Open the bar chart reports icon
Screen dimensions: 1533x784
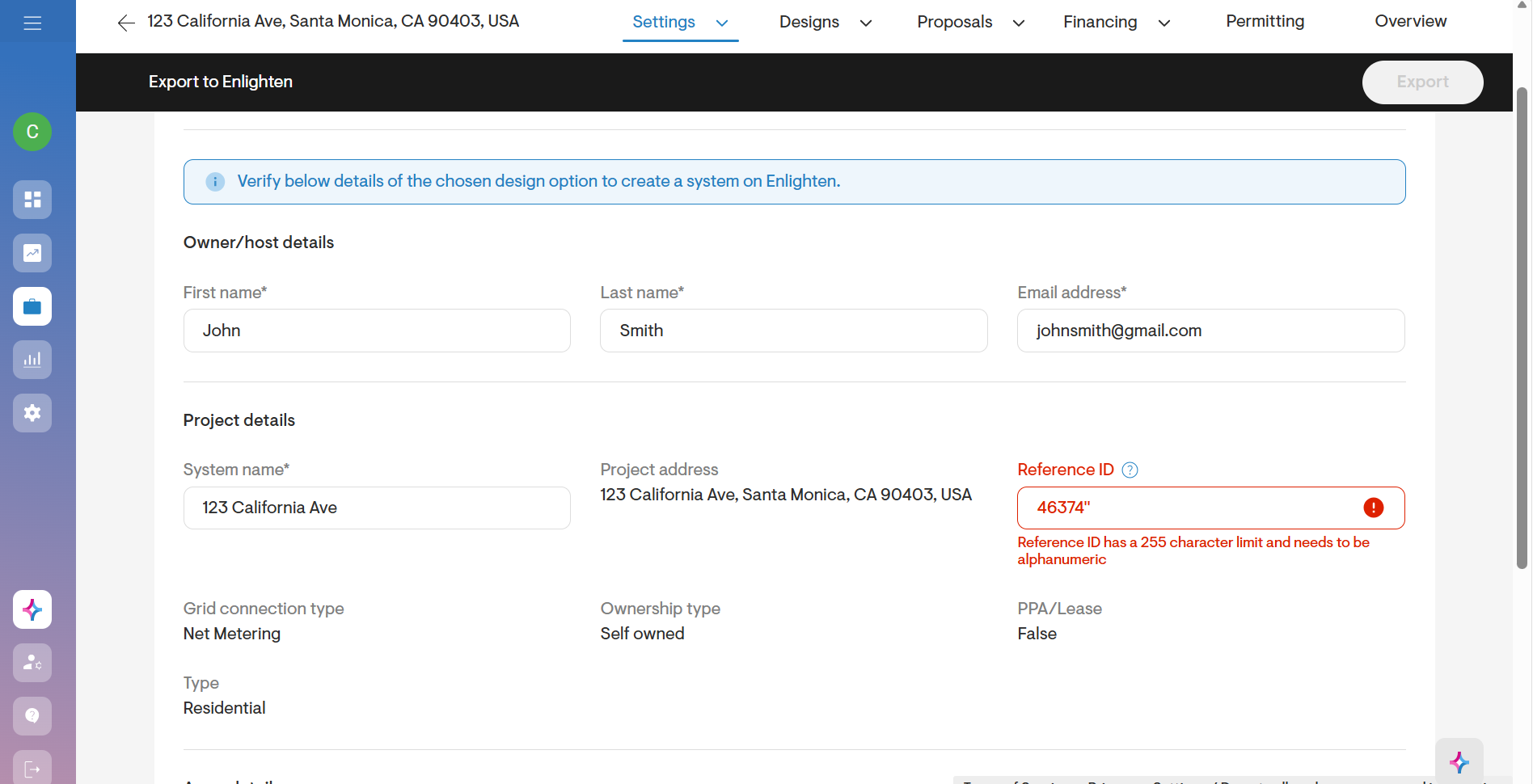point(32,360)
